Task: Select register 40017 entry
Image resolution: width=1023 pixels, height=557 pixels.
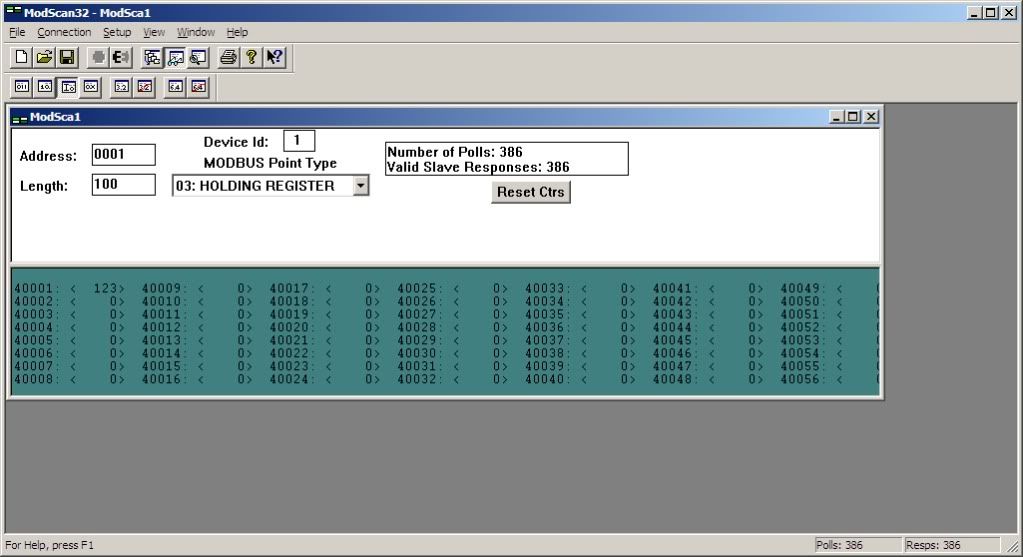Action: [324, 288]
